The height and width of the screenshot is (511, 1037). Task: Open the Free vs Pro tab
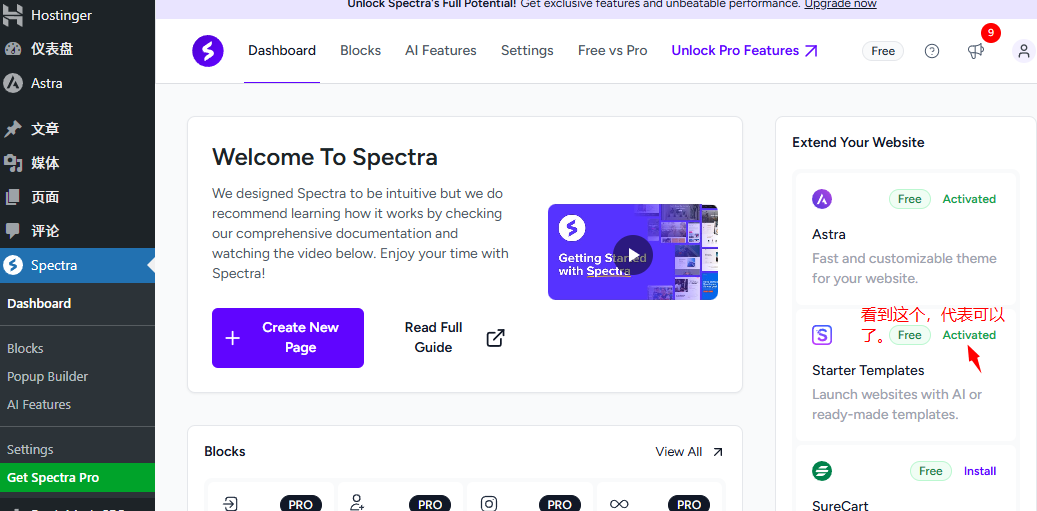pos(612,51)
